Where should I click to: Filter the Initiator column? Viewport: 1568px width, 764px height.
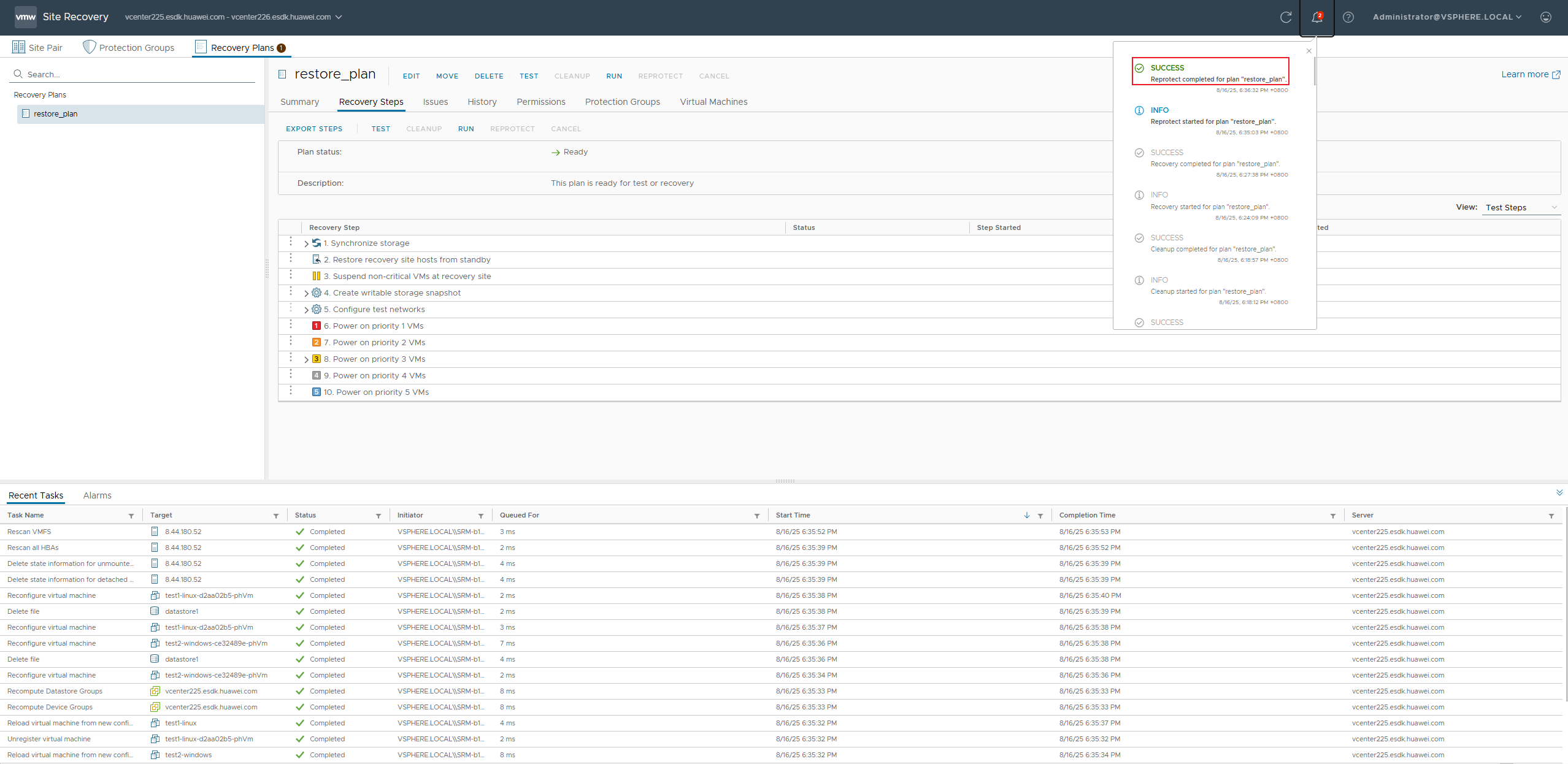pyautogui.click(x=481, y=516)
